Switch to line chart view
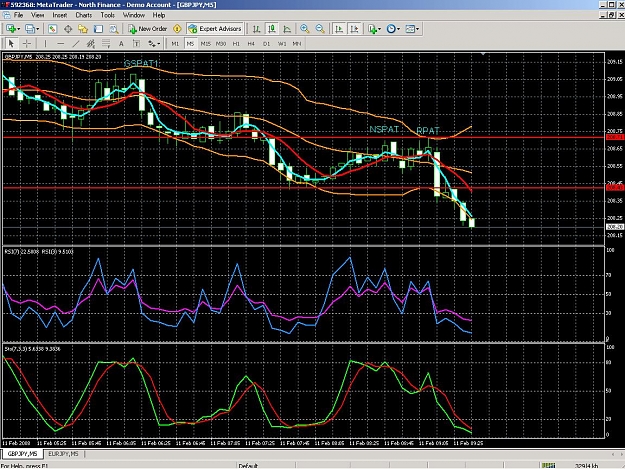This screenshot has height=469, width=625. 287,29
